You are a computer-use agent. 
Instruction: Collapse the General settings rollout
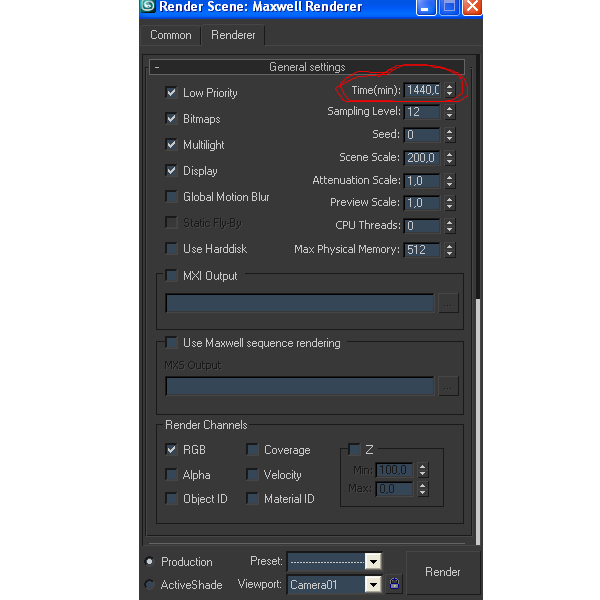pyautogui.click(x=307, y=67)
